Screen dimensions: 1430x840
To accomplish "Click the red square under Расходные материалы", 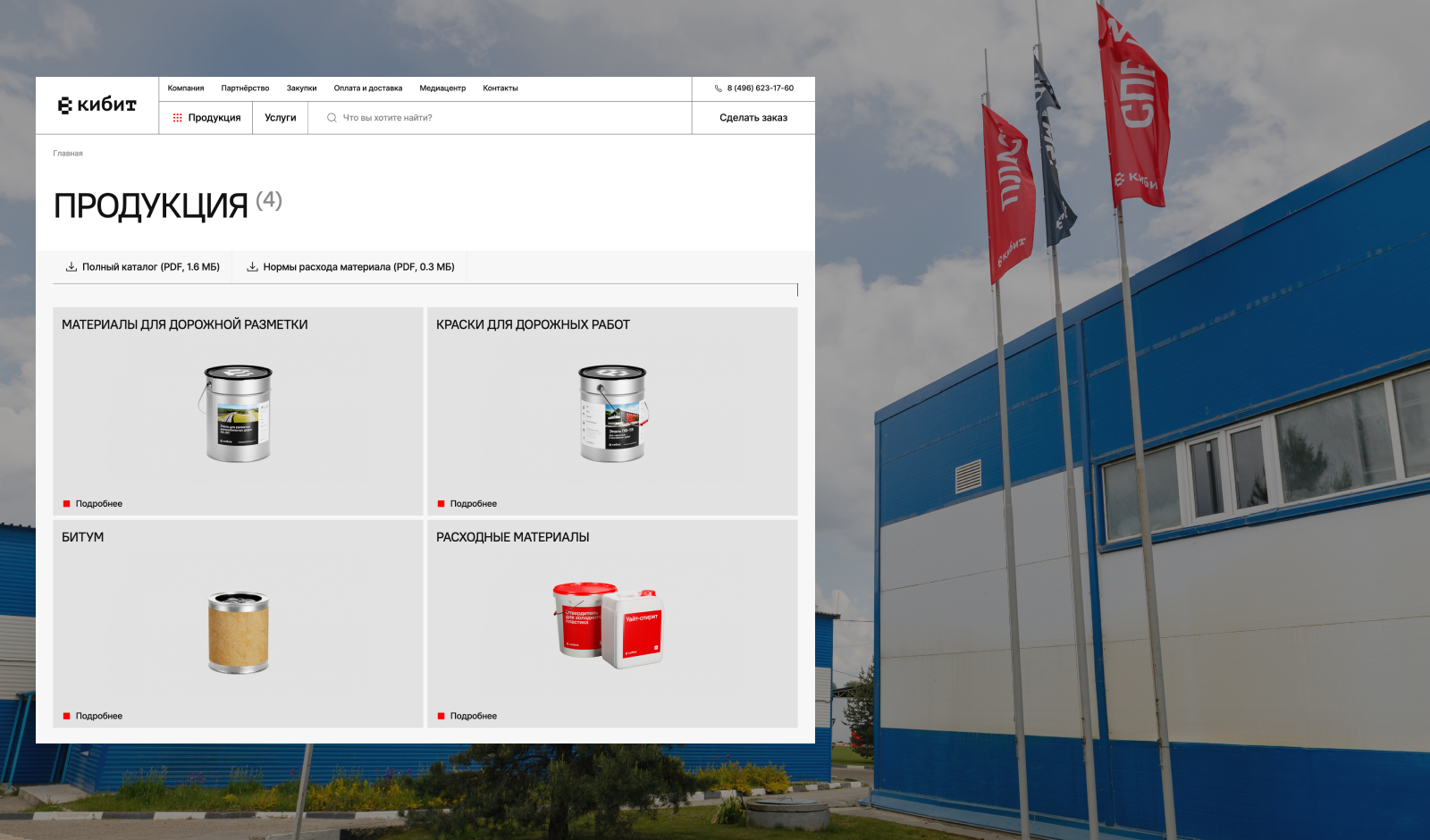I will [441, 716].
